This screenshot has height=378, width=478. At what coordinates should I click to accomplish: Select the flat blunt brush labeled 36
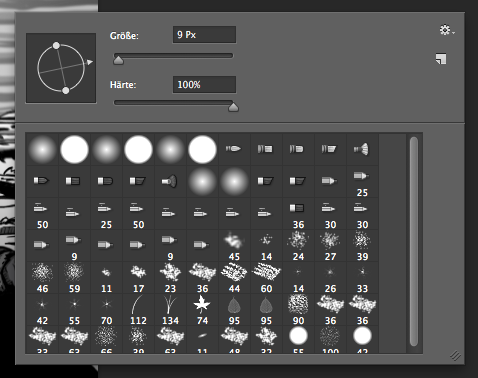[x=298, y=213]
